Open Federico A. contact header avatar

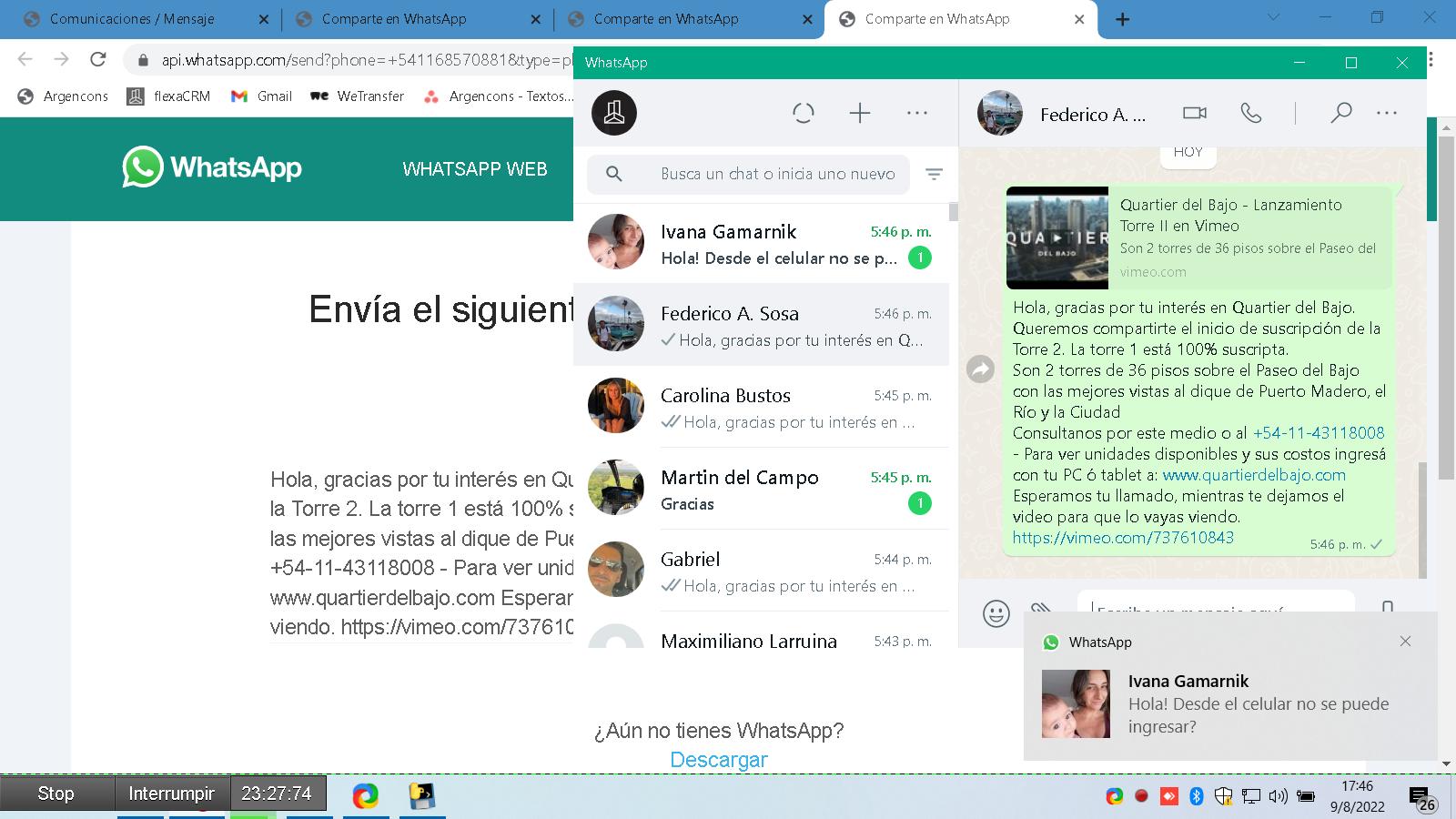[x=1000, y=113]
